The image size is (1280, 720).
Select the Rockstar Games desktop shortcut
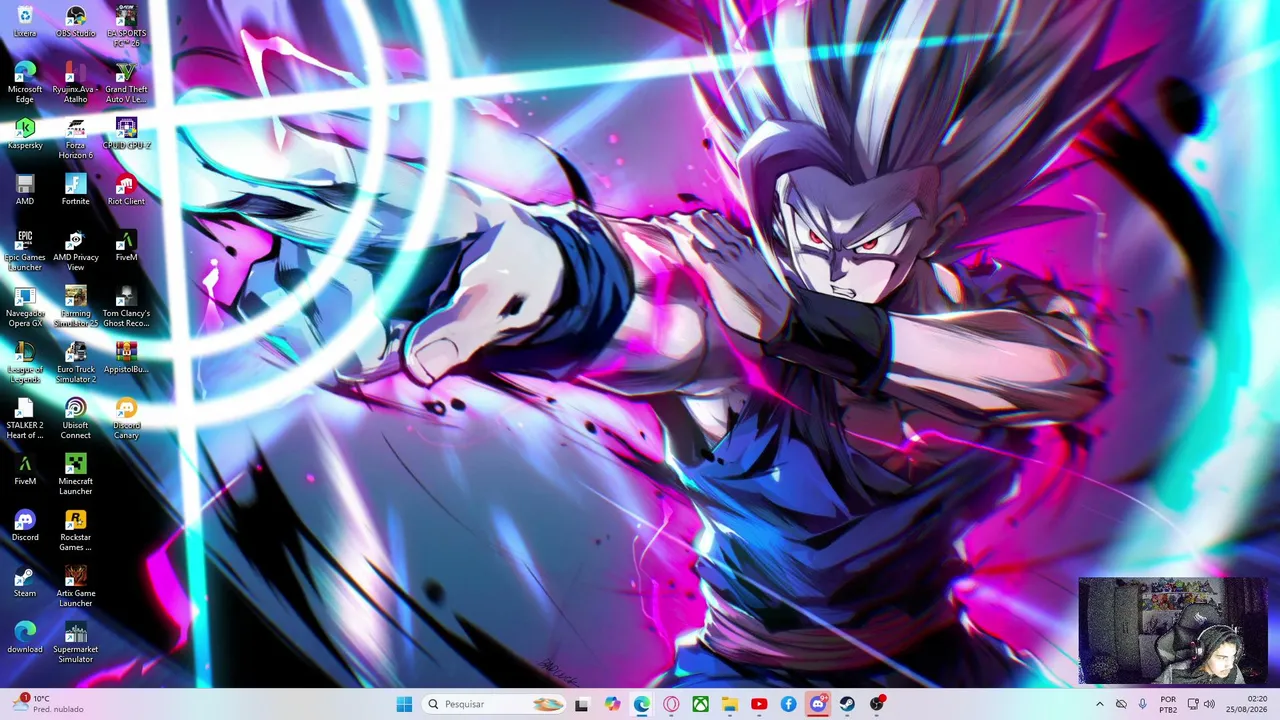75,531
